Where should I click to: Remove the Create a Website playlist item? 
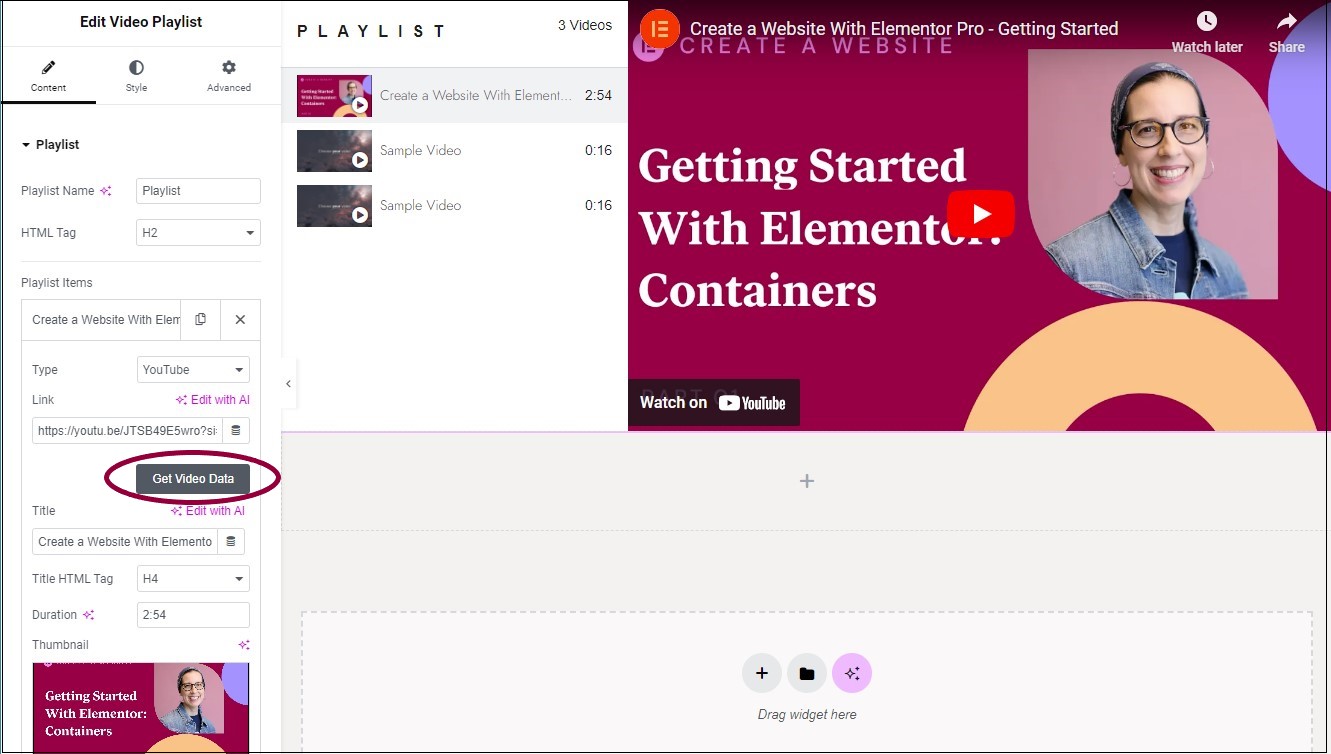[240, 320]
